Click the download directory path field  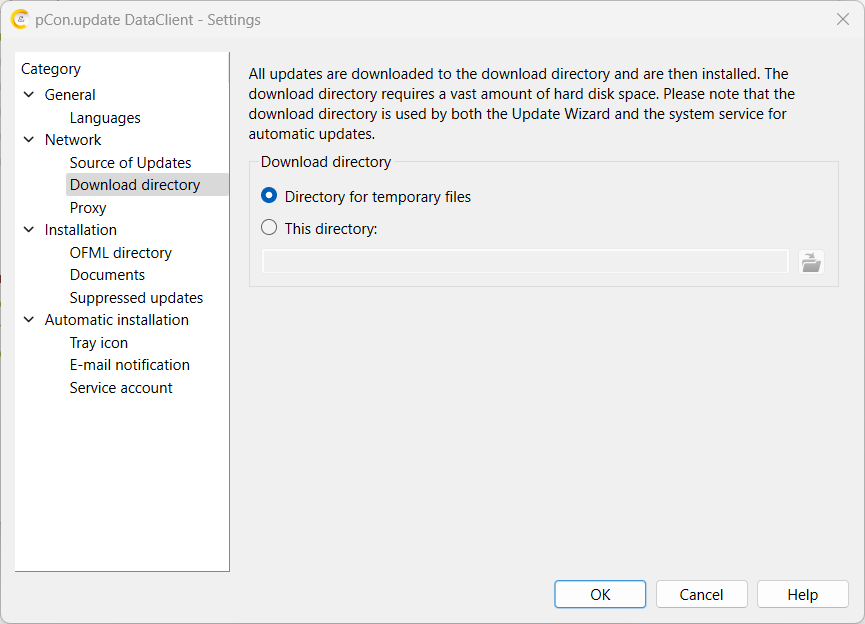tap(525, 262)
